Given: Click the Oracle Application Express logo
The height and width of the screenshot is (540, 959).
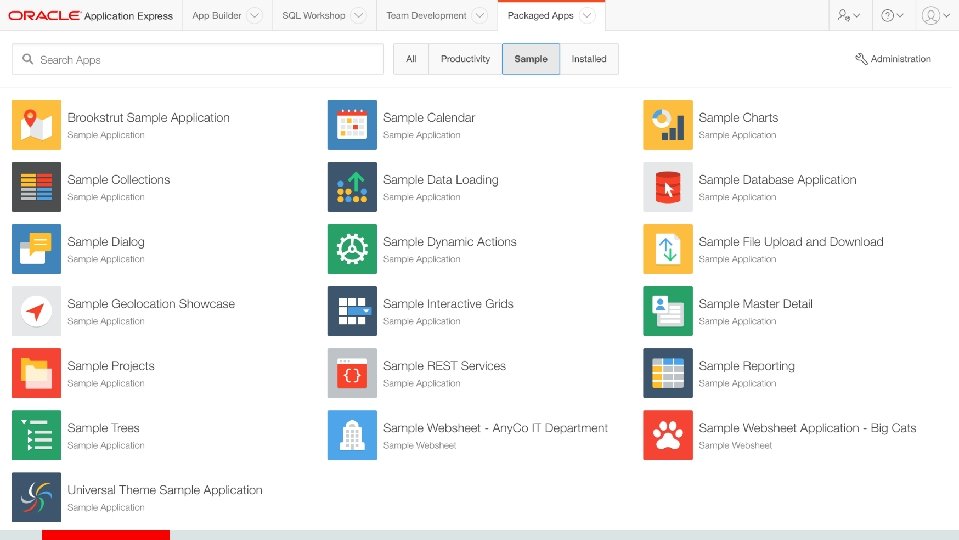Looking at the screenshot, I should 91,15.
